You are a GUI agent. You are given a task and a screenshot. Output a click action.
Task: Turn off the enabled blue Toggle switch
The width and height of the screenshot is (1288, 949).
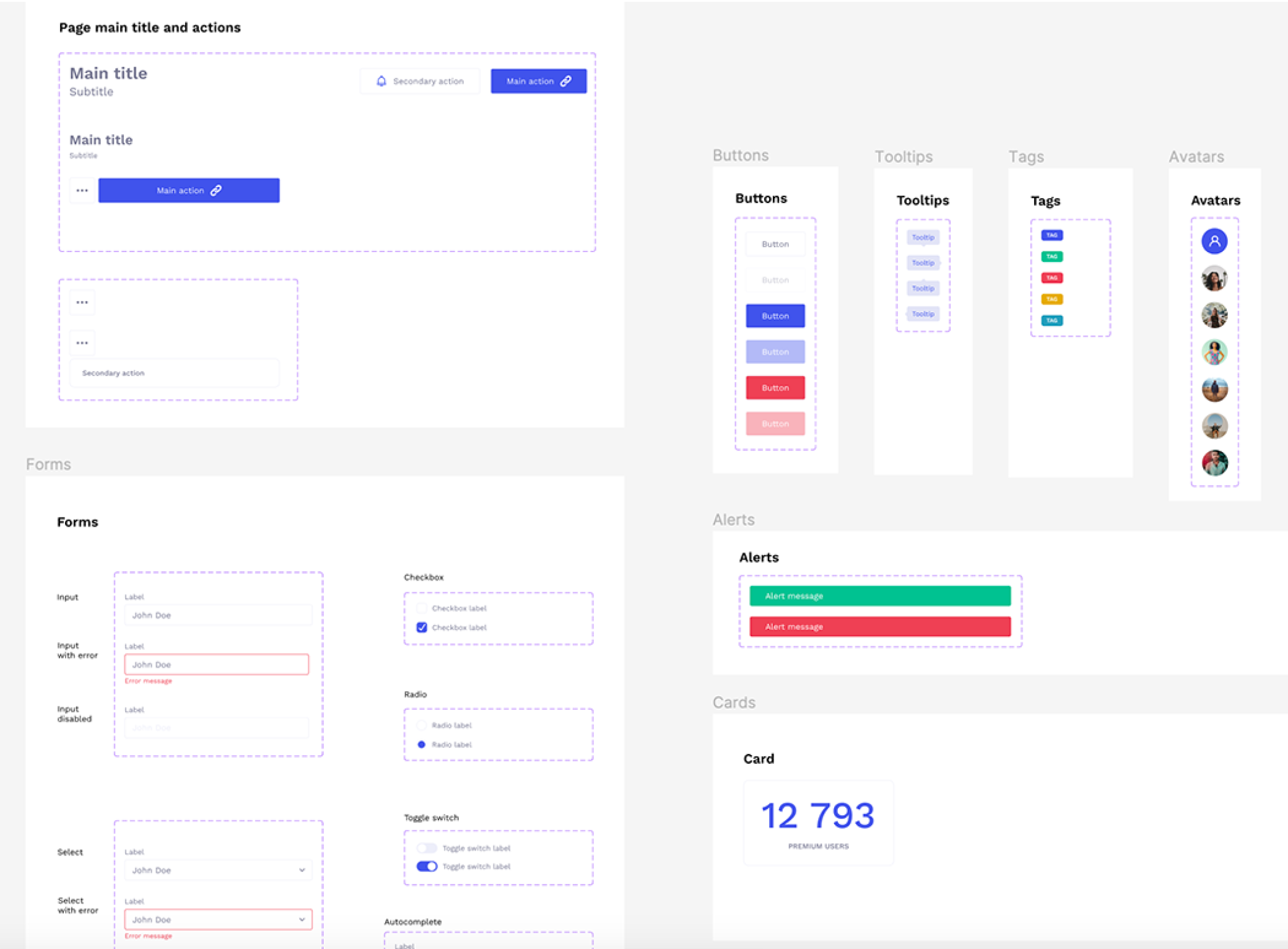click(427, 867)
